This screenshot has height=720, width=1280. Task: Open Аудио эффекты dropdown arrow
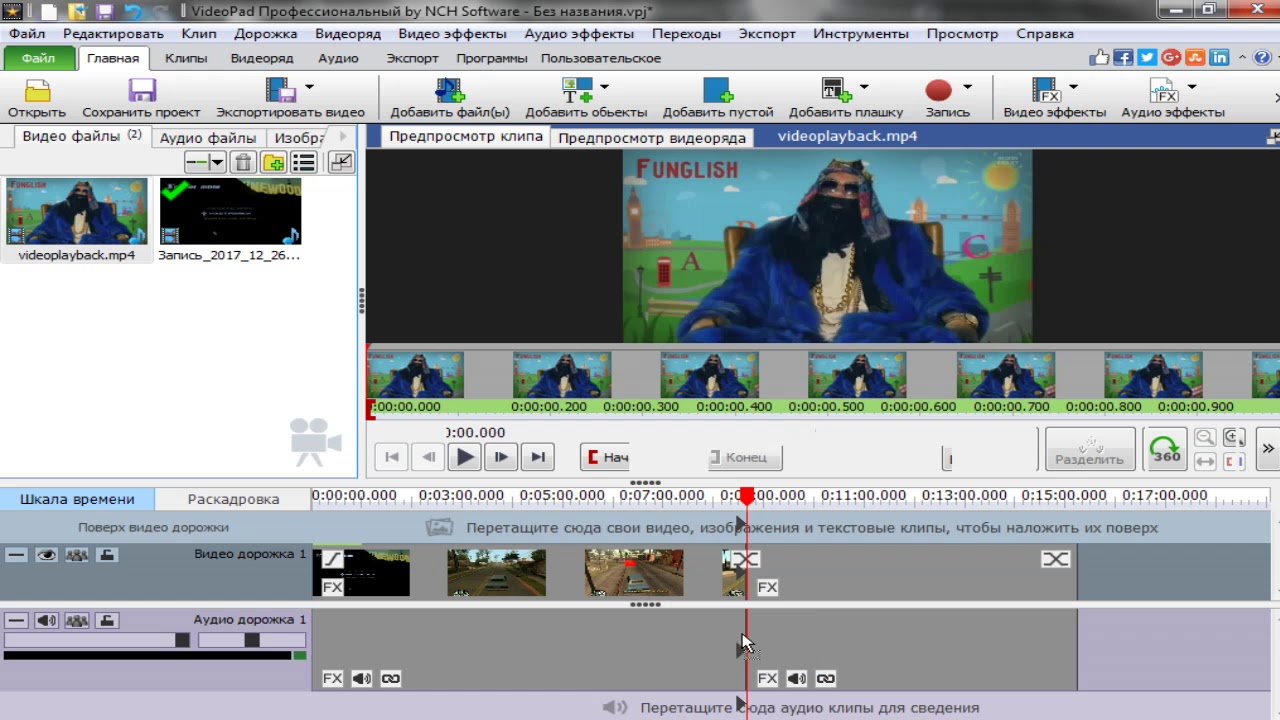tap(1192, 87)
